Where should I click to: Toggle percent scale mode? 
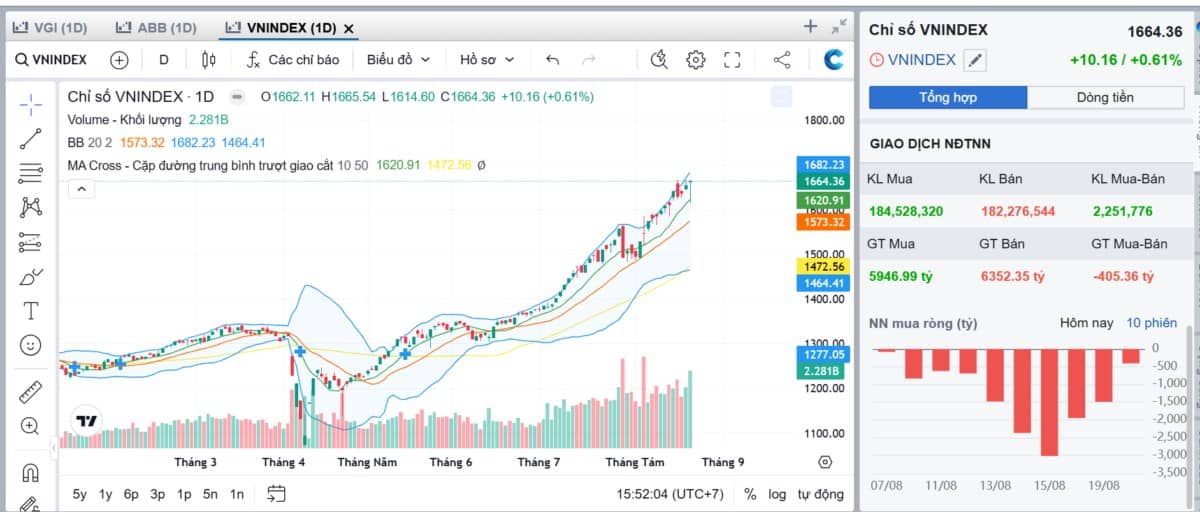pyautogui.click(x=751, y=494)
